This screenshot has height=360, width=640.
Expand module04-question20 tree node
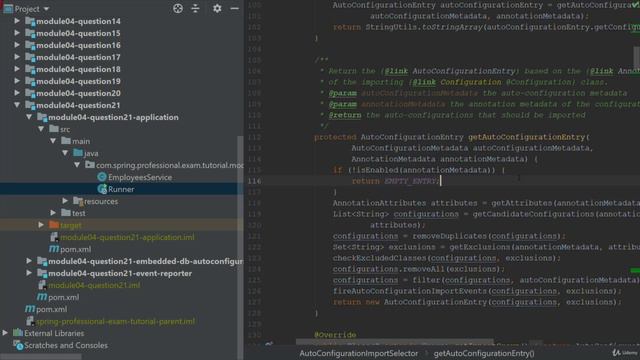click(x=17, y=93)
